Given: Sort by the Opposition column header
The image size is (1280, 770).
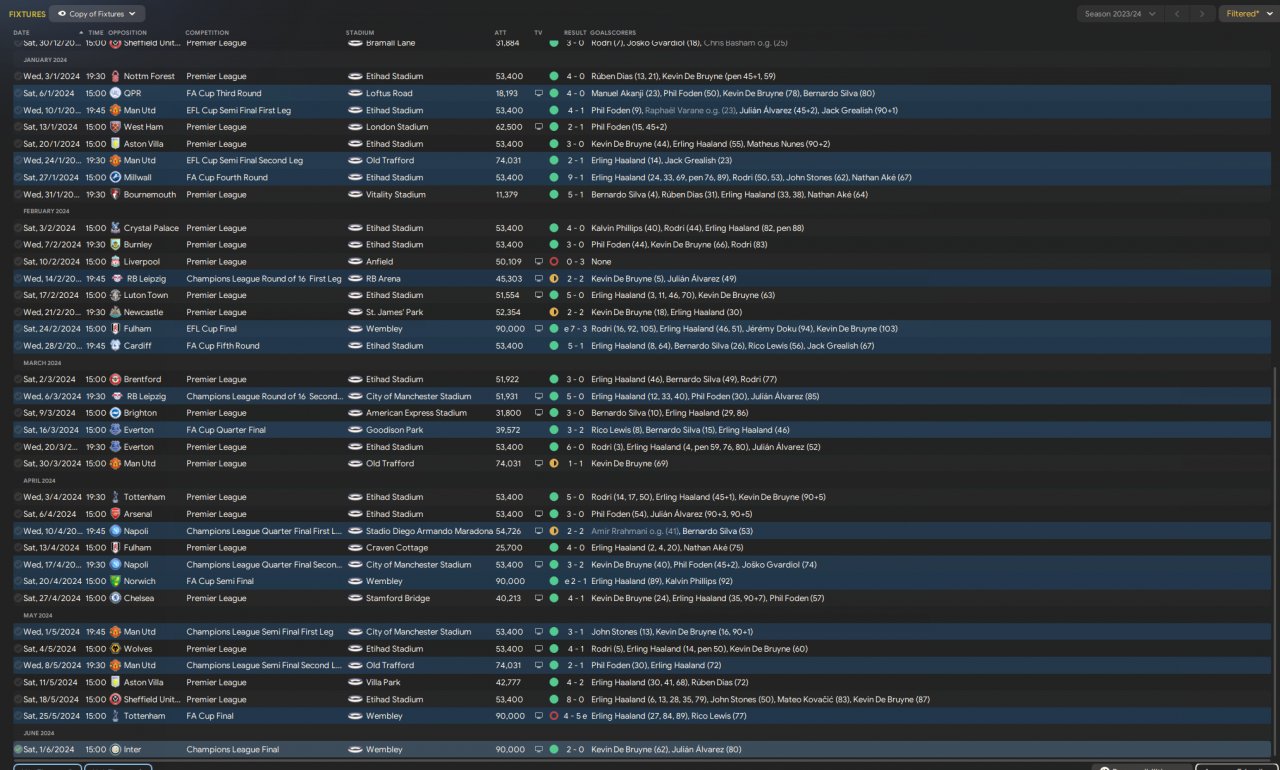Looking at the screenshot, I should [x=127, y=32].
